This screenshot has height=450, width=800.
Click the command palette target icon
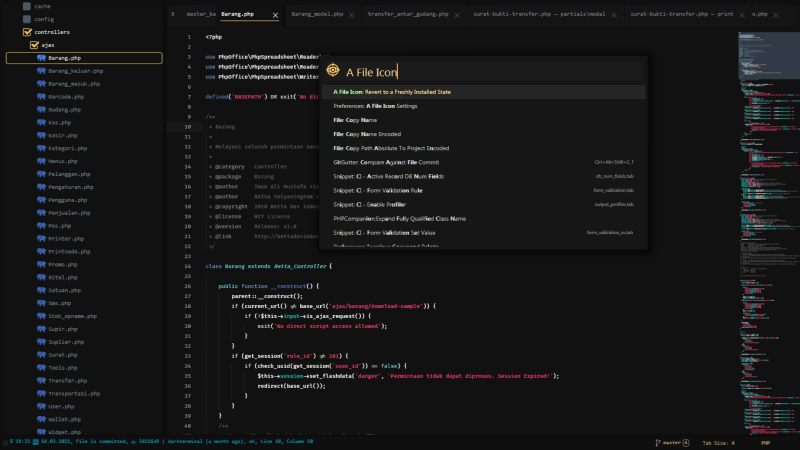333,70
